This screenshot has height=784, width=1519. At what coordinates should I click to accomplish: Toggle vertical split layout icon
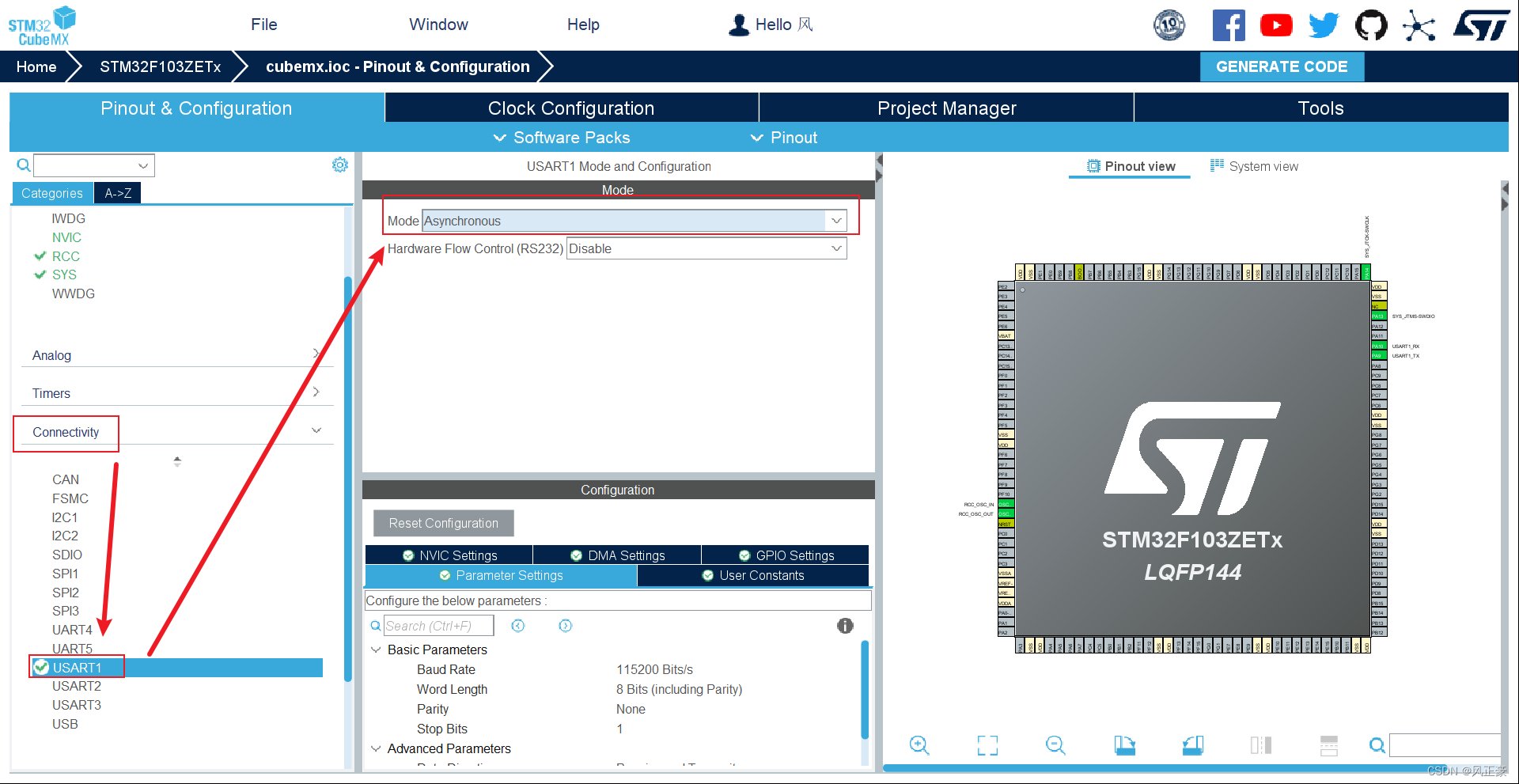click(x=1261, y=745)
